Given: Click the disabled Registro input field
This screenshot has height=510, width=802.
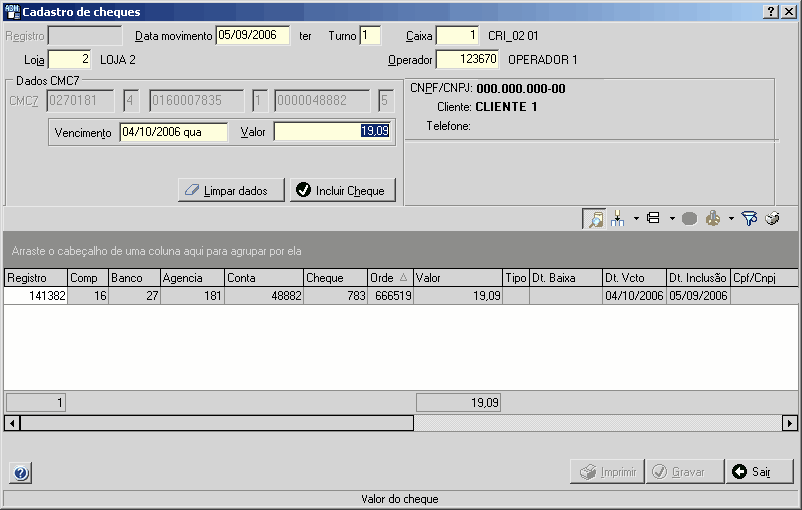Looking at the screenshot, I should point(85,36).
